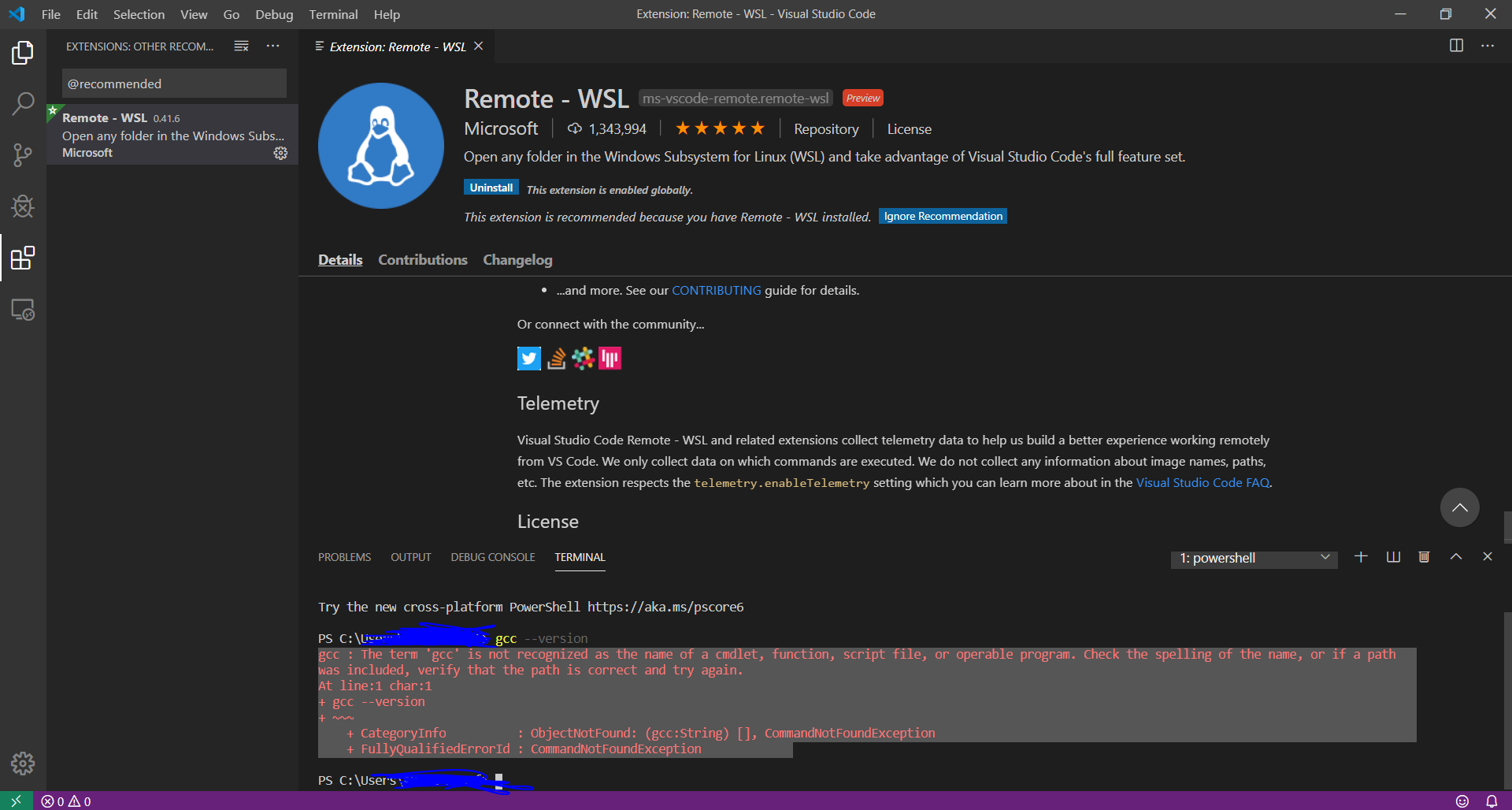
Task: Clear extensions search results icon
Action: (x=242, y=46)
